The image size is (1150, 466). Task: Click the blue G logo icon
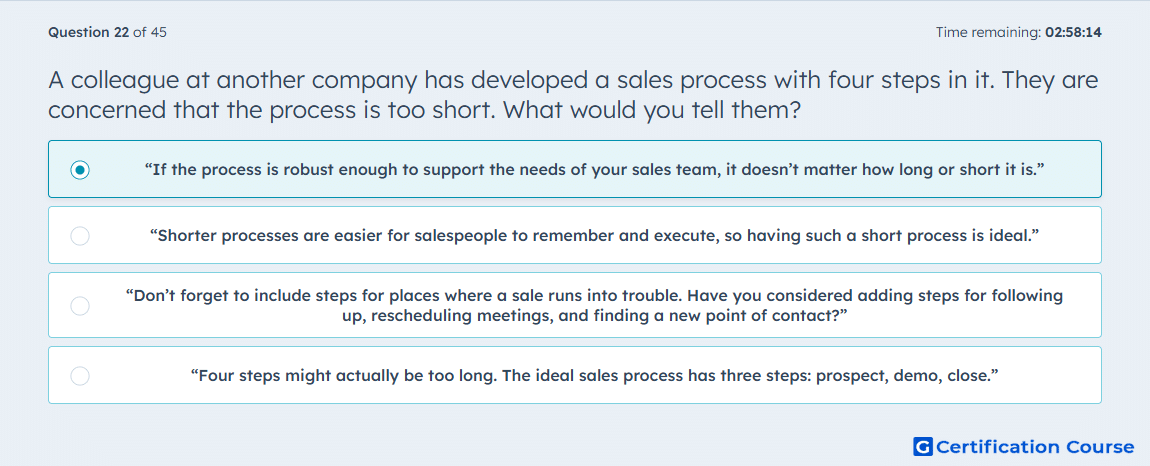(923, 446)
